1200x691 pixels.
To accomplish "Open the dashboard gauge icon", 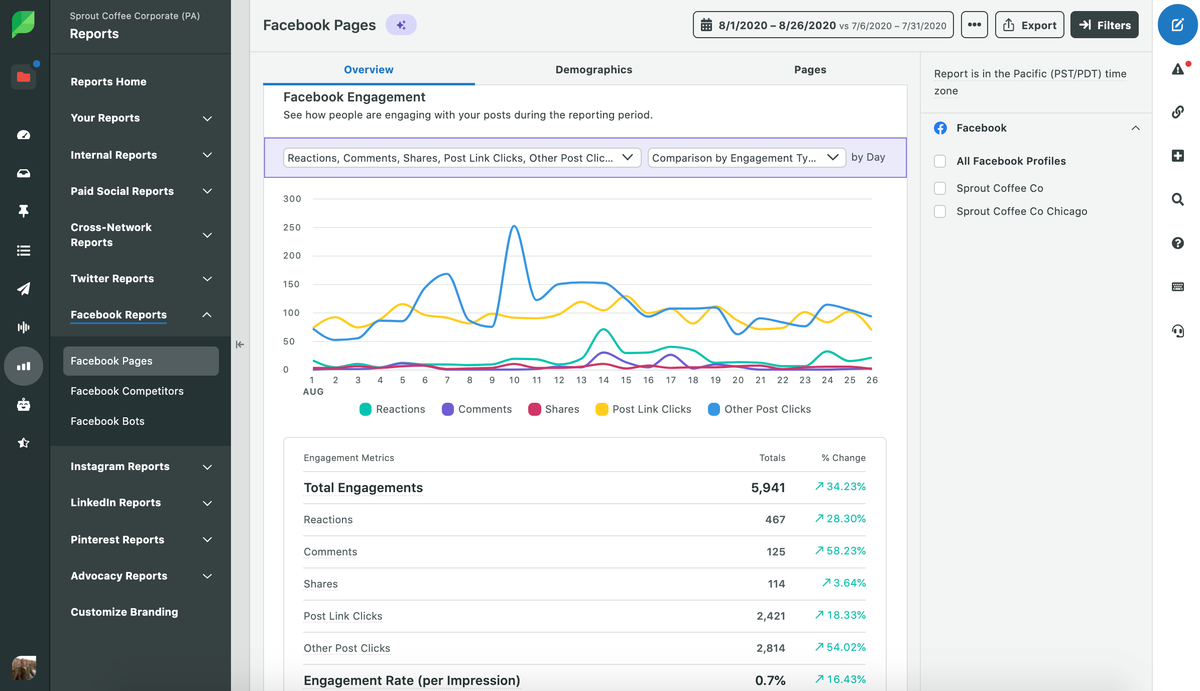I will [24, 135].
